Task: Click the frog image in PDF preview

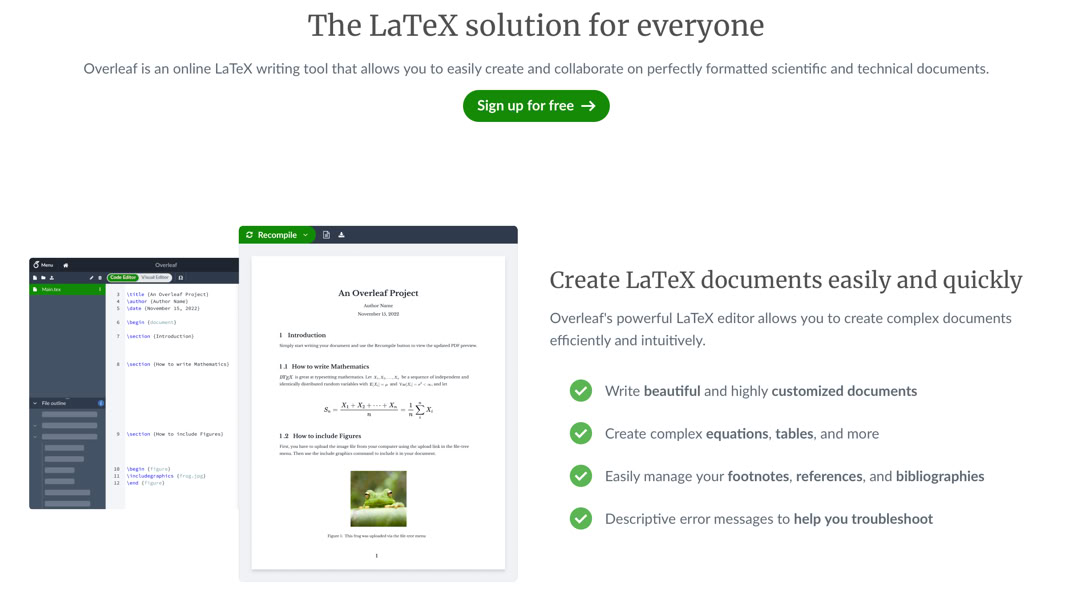Action: (x=378, y=498)
